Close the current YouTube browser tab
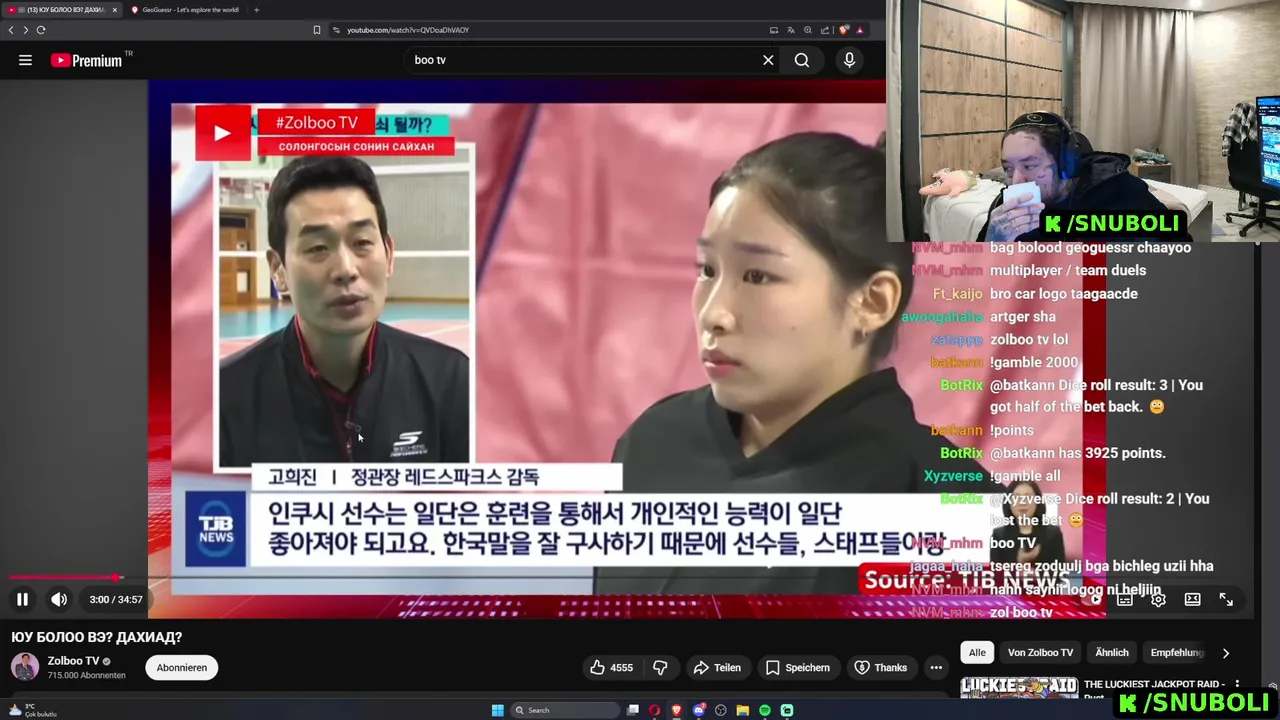 pyautogui.click(x=115, y=10)
